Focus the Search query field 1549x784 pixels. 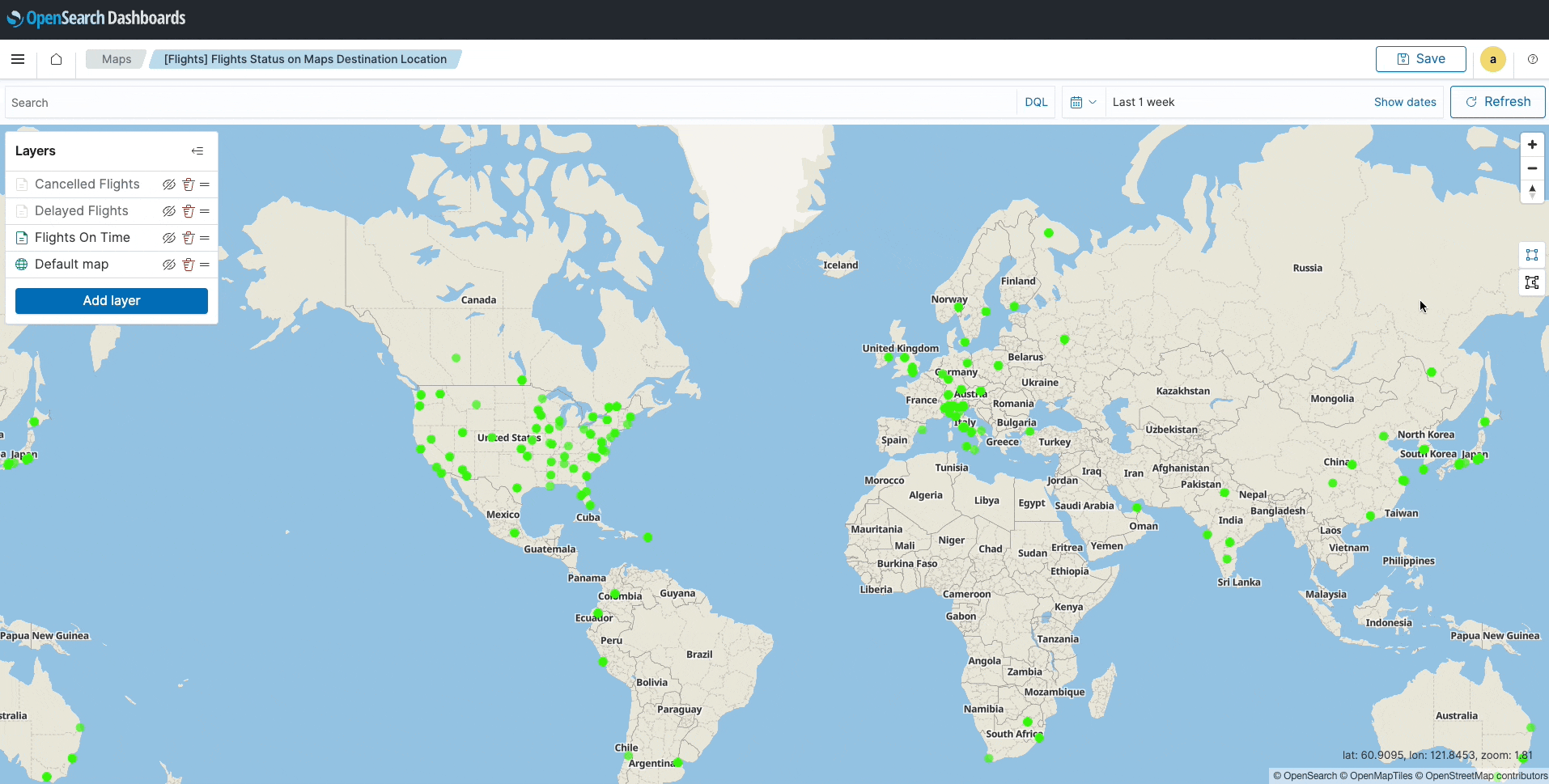point(511,103)
